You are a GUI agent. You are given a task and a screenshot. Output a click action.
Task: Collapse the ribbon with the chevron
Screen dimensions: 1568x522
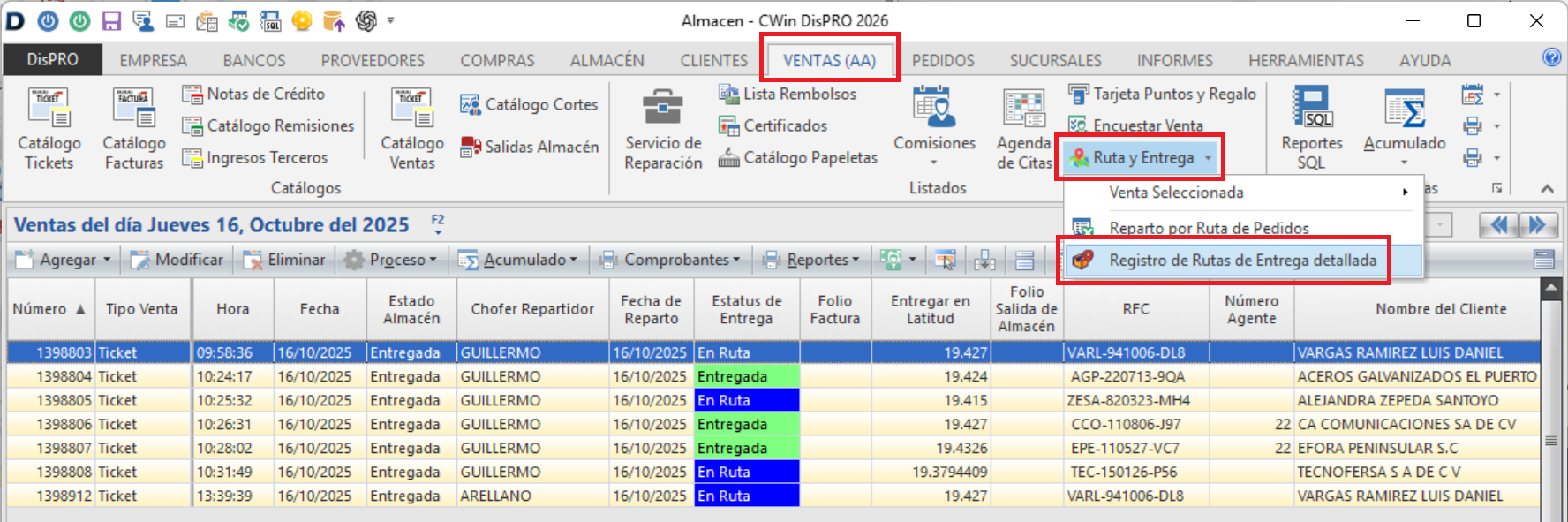click(x=1547, y=188)
